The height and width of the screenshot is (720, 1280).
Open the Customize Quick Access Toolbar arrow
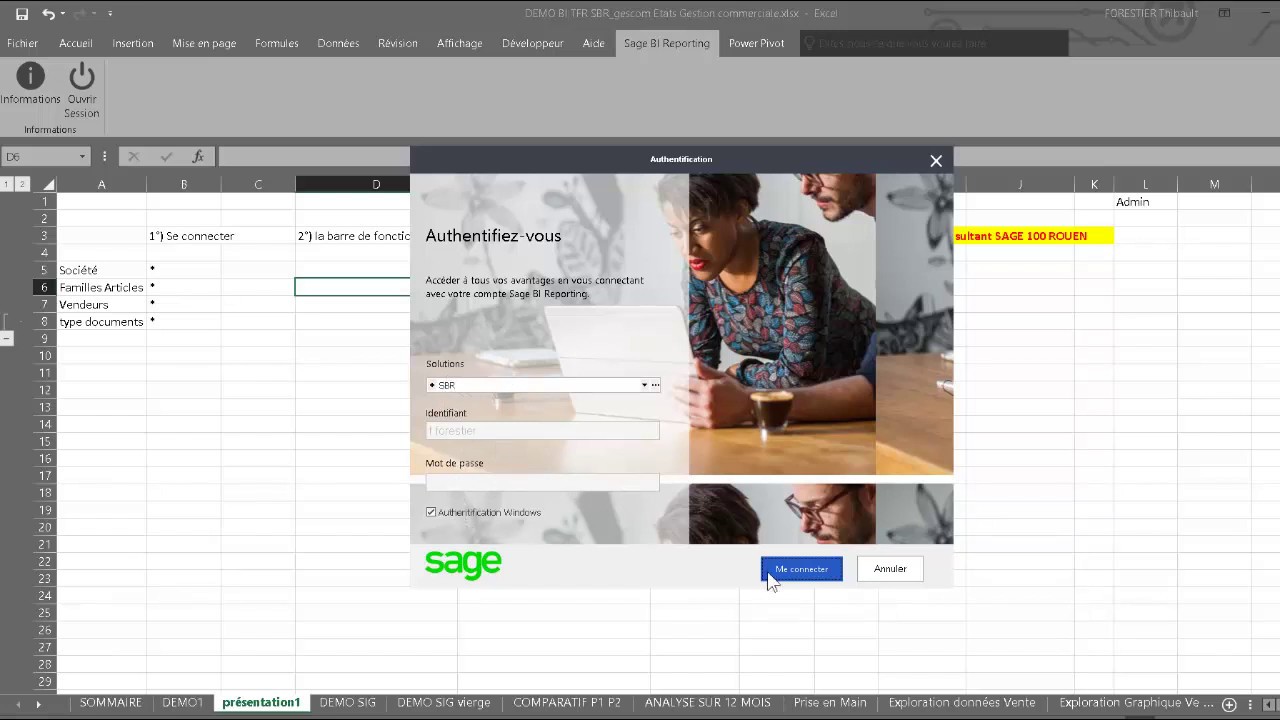pos(110,14)
